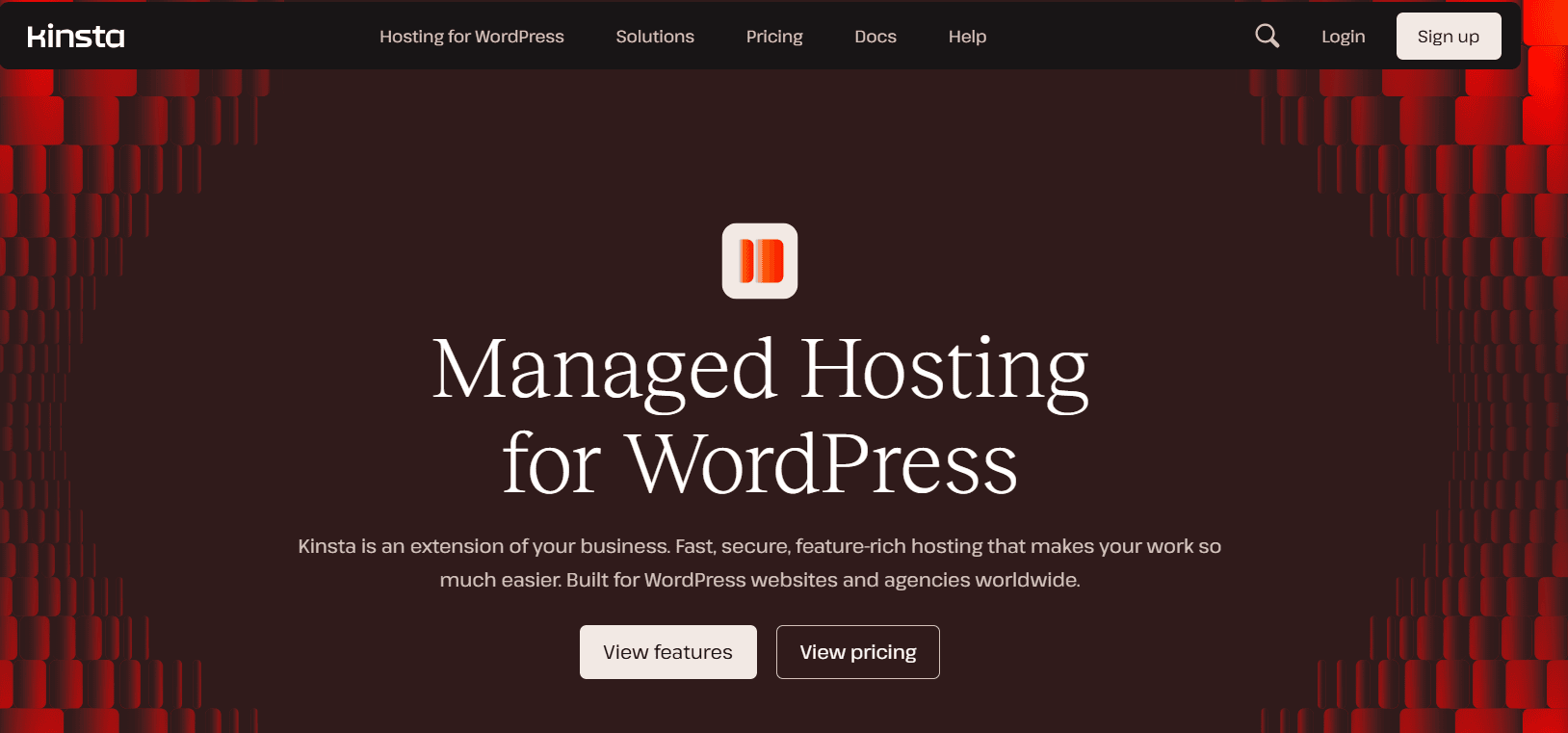Screen dimensions: 1568x733
Task: Click the paragraph starting 'Kinsta is an extension'
Action: [760, 563]
